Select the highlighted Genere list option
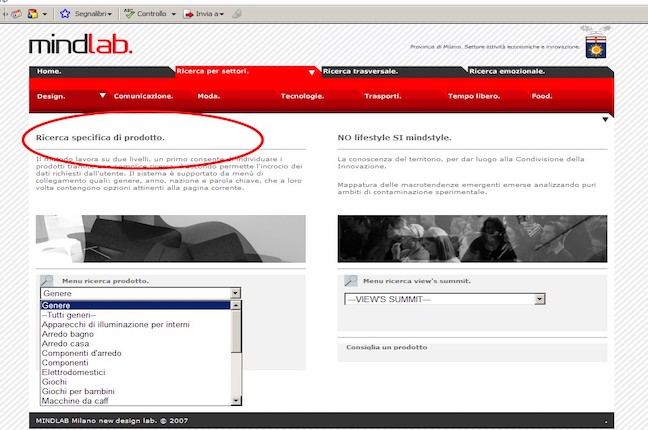 [x=136, y=305]
